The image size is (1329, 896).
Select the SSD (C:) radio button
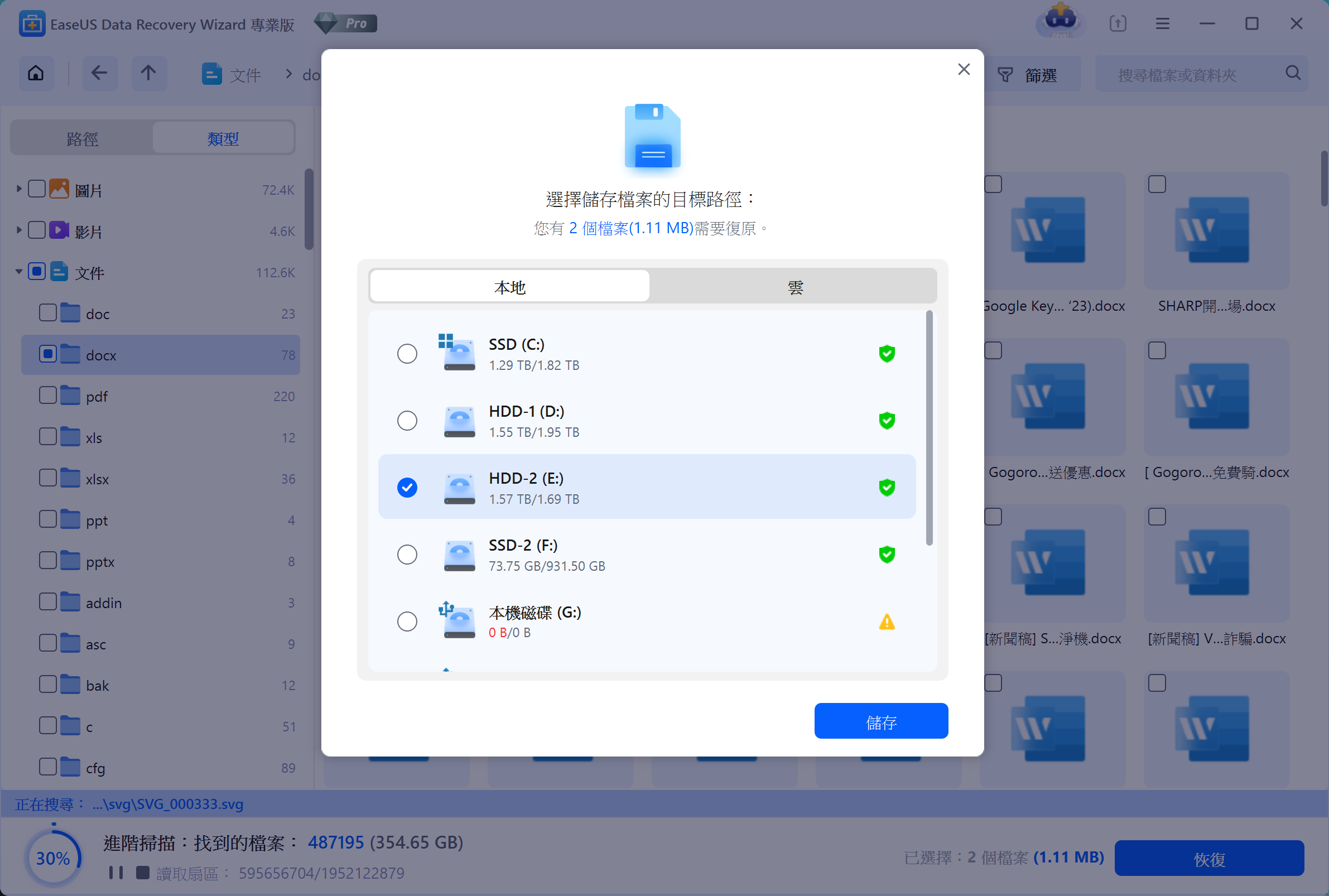(x=407, y=354)
